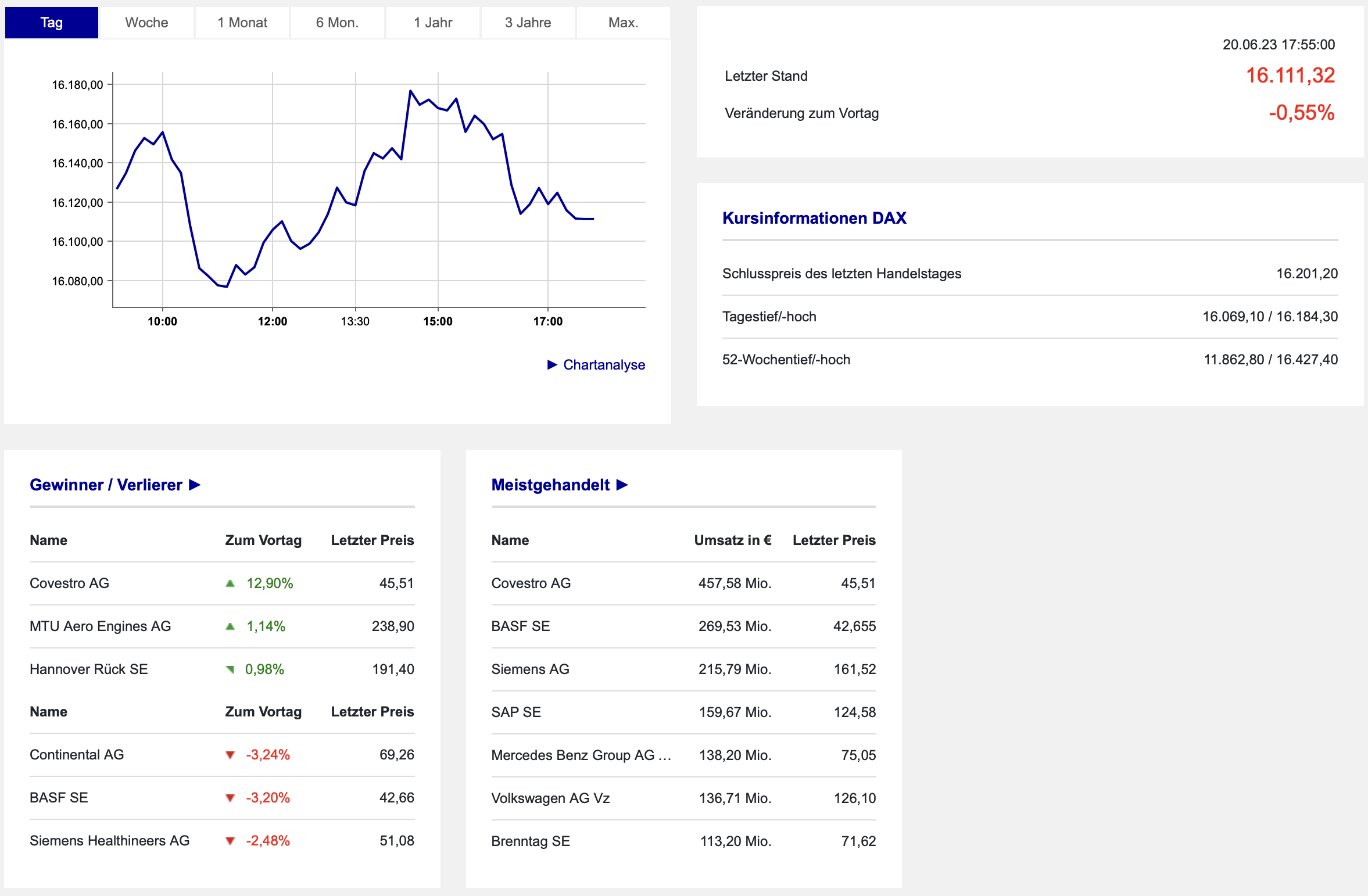Click green up arrow for Covestro AG
The width and height of the screenshot is (1368, 896).
(x=230, y=583)
